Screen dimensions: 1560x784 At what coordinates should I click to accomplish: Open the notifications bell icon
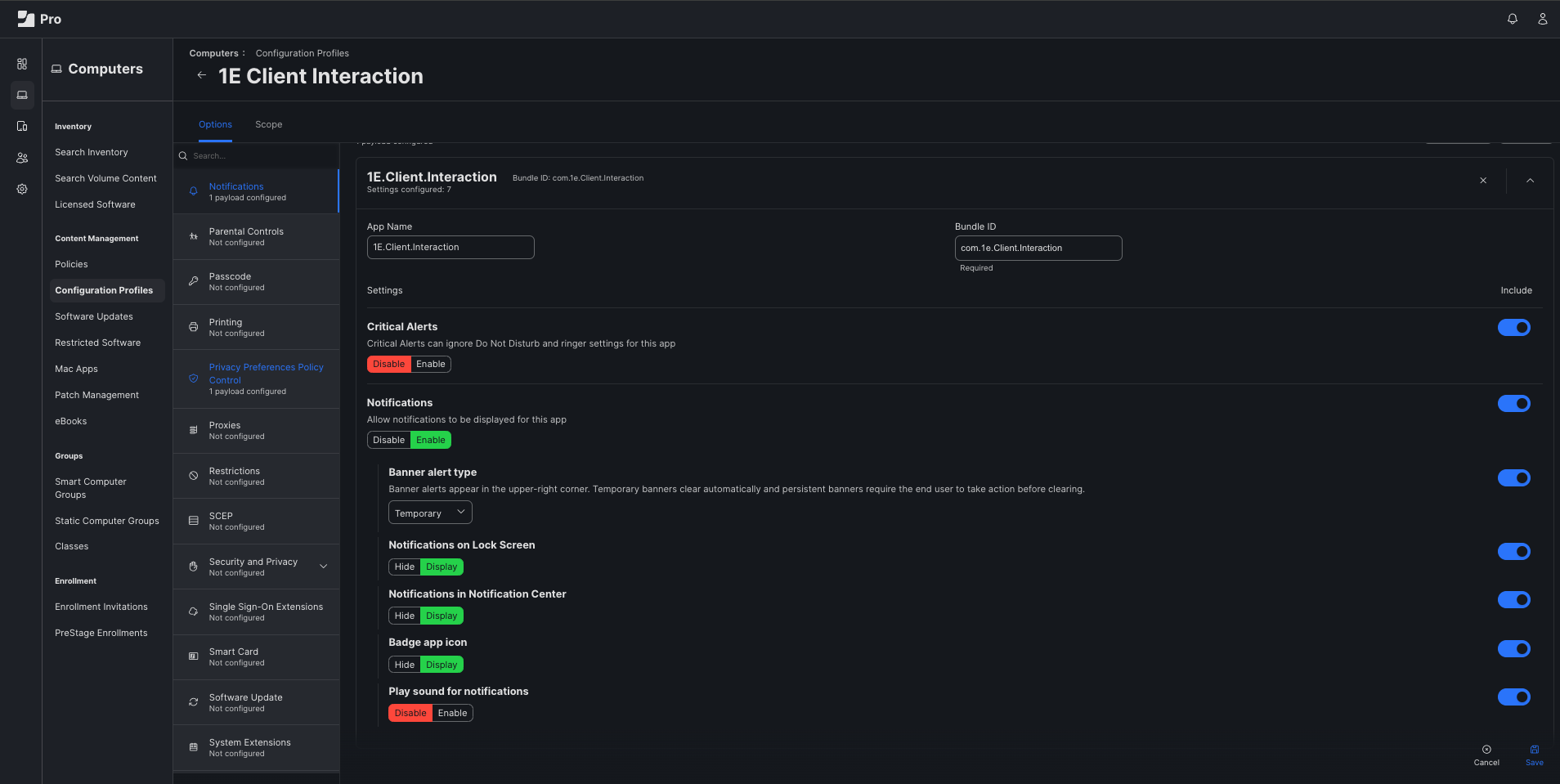coord(1512,19)
